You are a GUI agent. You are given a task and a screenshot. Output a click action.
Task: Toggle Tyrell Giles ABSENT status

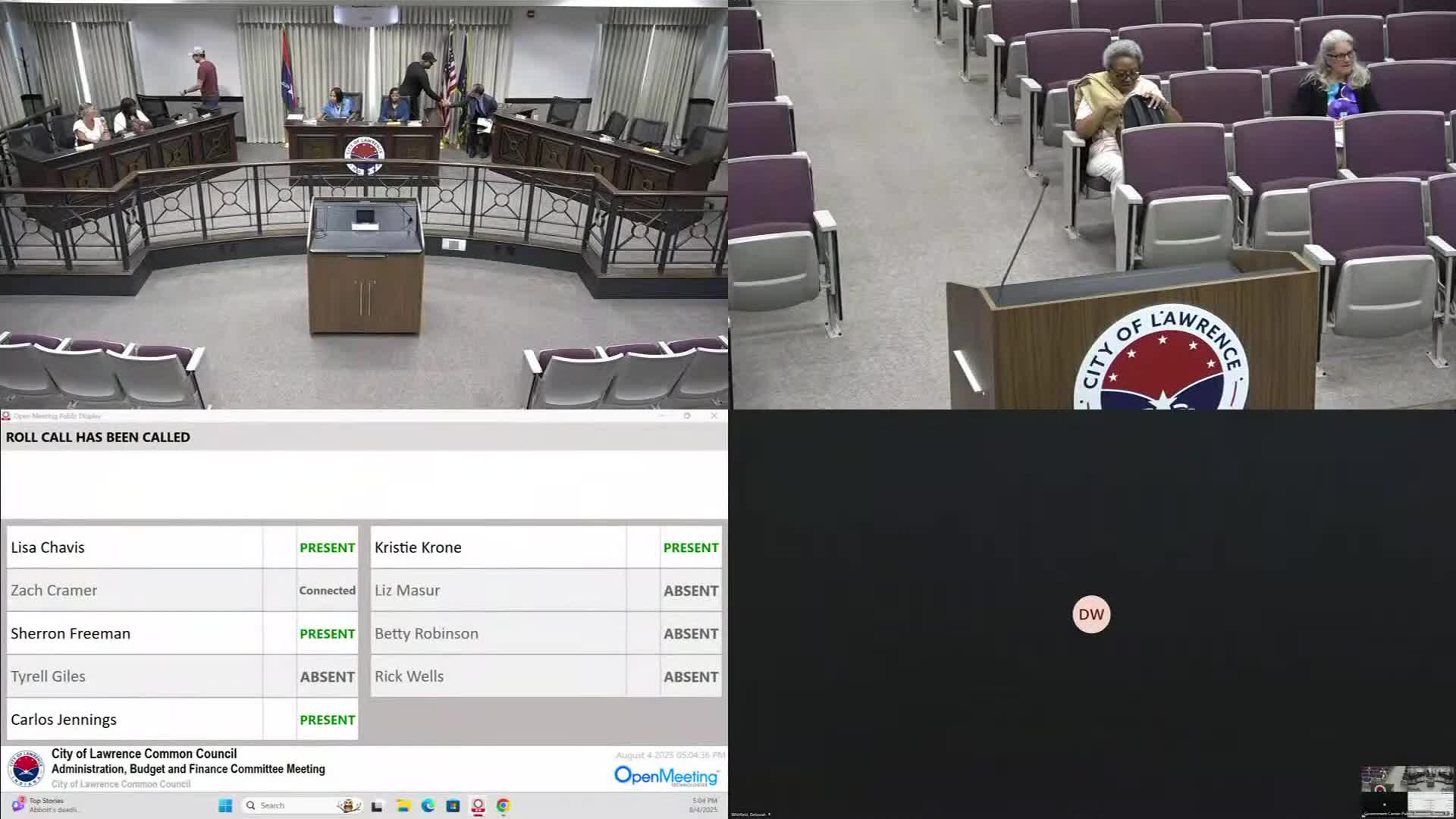tap(327, 676)
